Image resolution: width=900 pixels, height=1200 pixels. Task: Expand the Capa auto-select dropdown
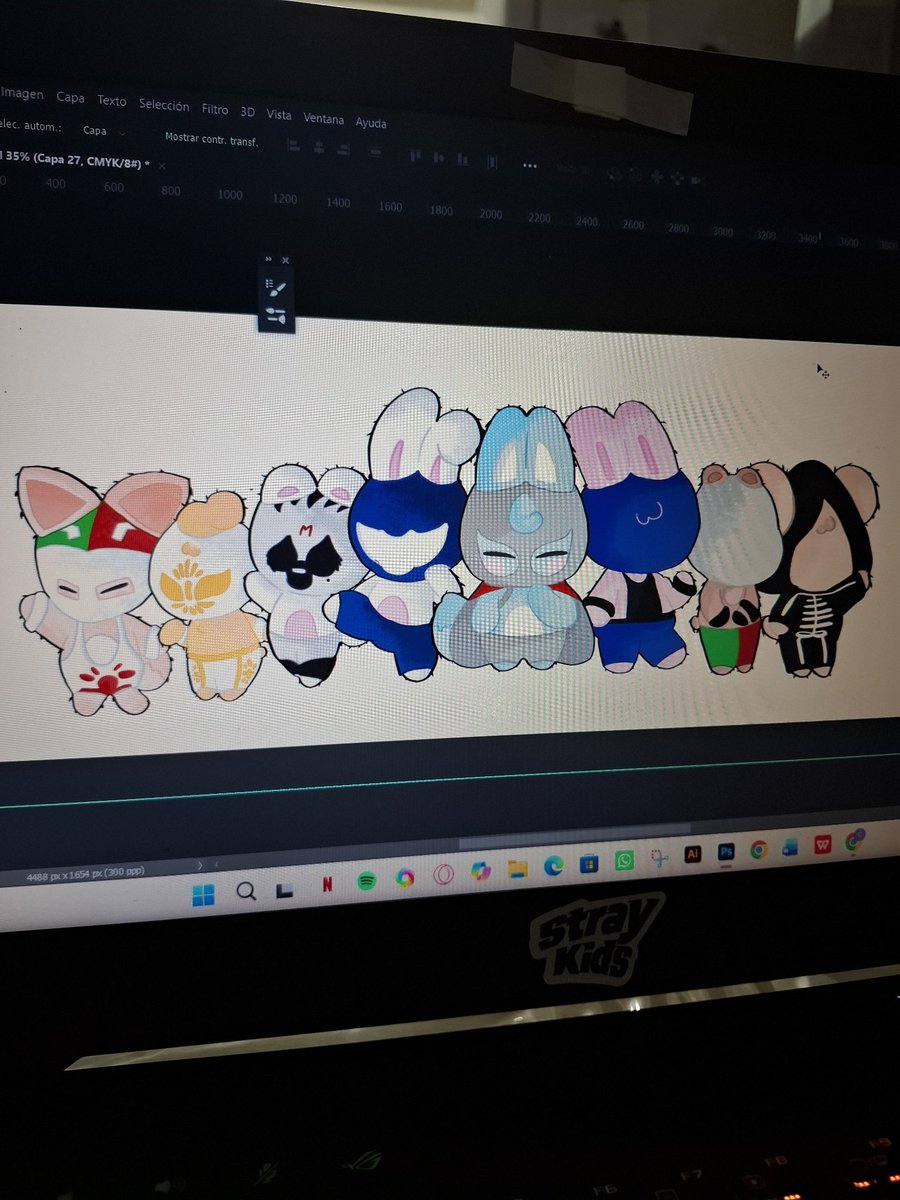[x=105, y=130]
